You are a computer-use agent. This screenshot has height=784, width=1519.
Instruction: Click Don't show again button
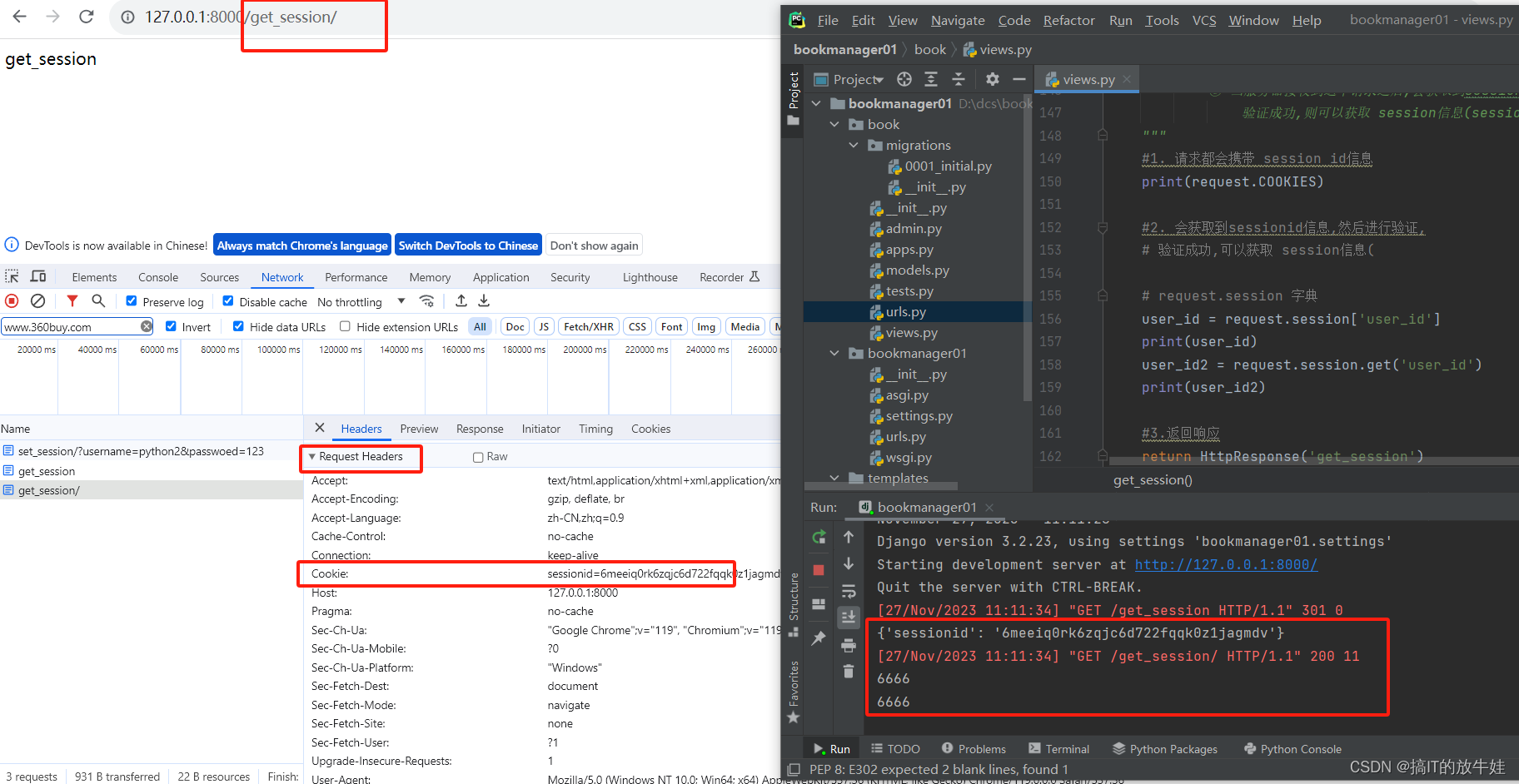(x=594, y=246)
